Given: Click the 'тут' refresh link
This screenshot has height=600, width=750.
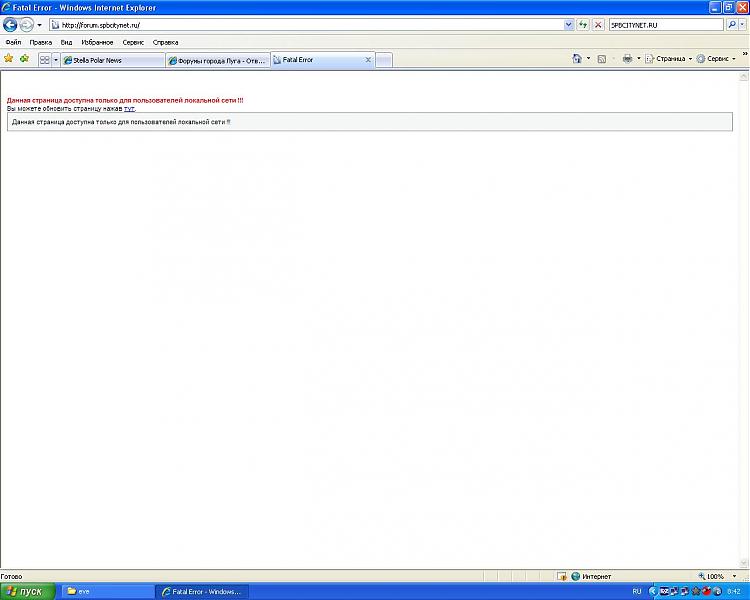Looking at the screenshot, I should [x=129, y=108].
